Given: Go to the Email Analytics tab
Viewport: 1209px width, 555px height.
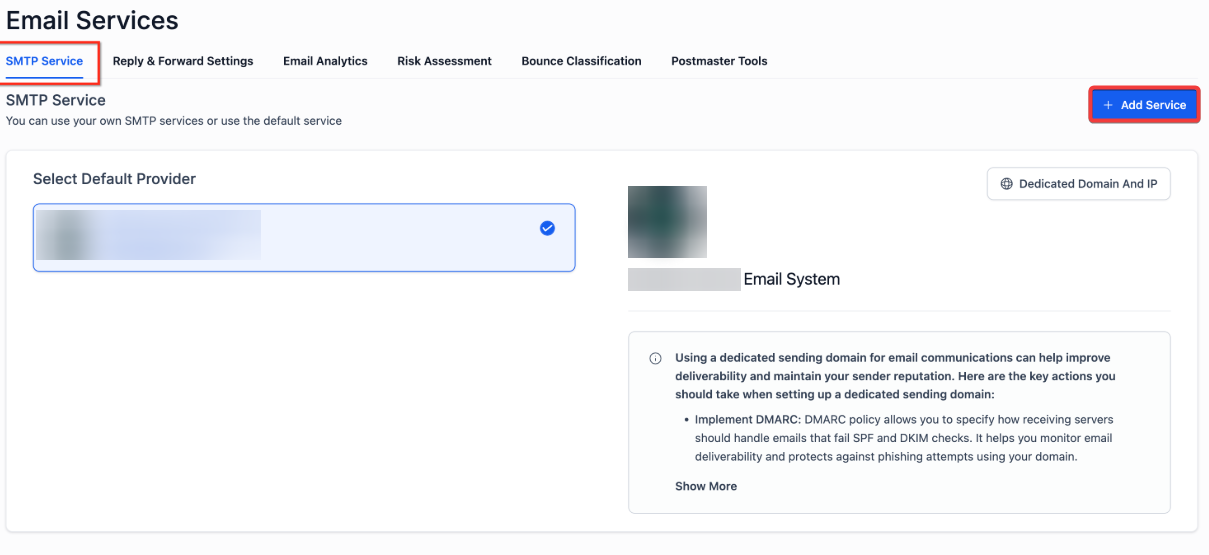Looking at the screenshot, I should (x=325, y=61).
